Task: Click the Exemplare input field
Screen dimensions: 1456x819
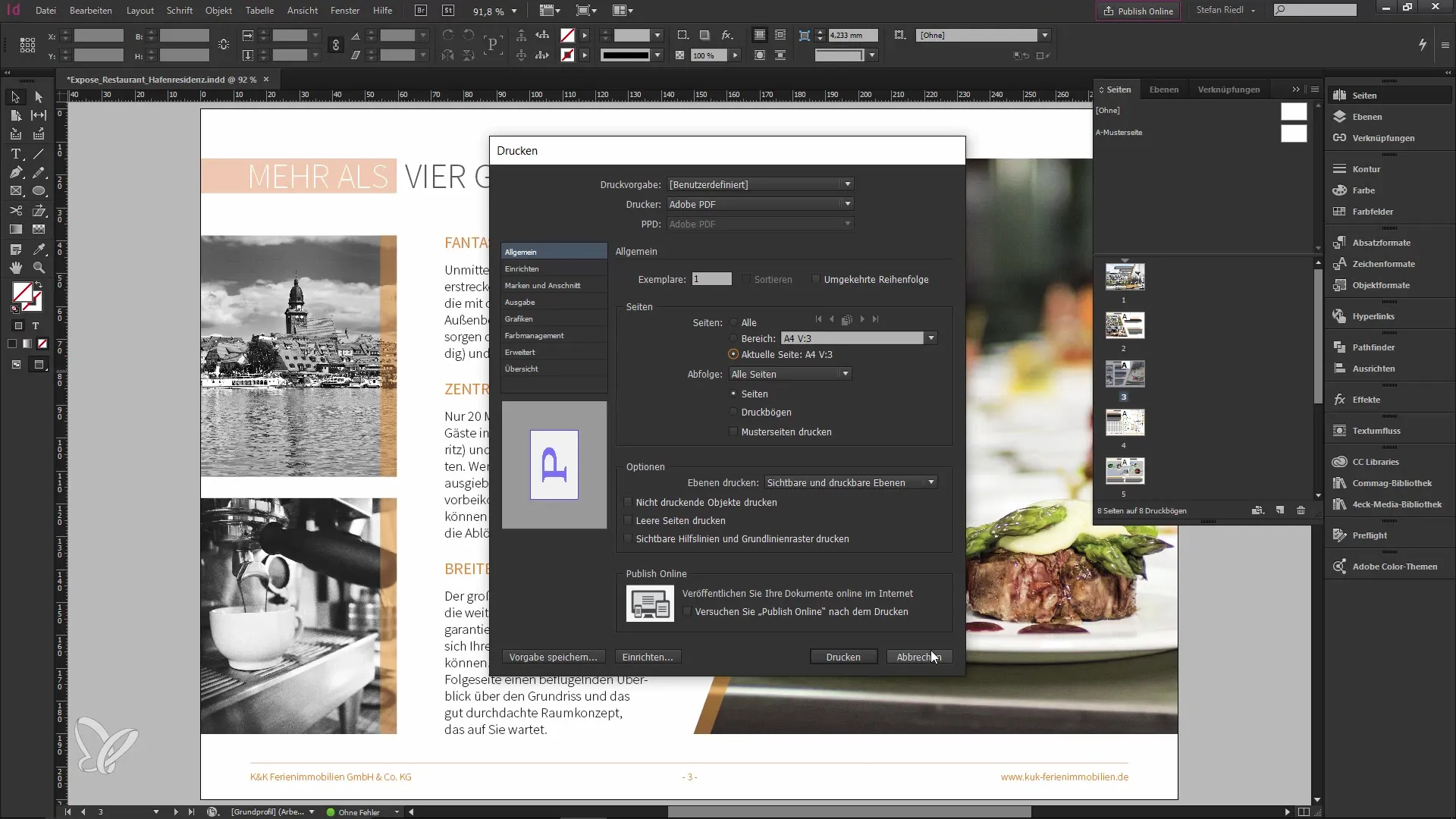Action: pos(711,279)
